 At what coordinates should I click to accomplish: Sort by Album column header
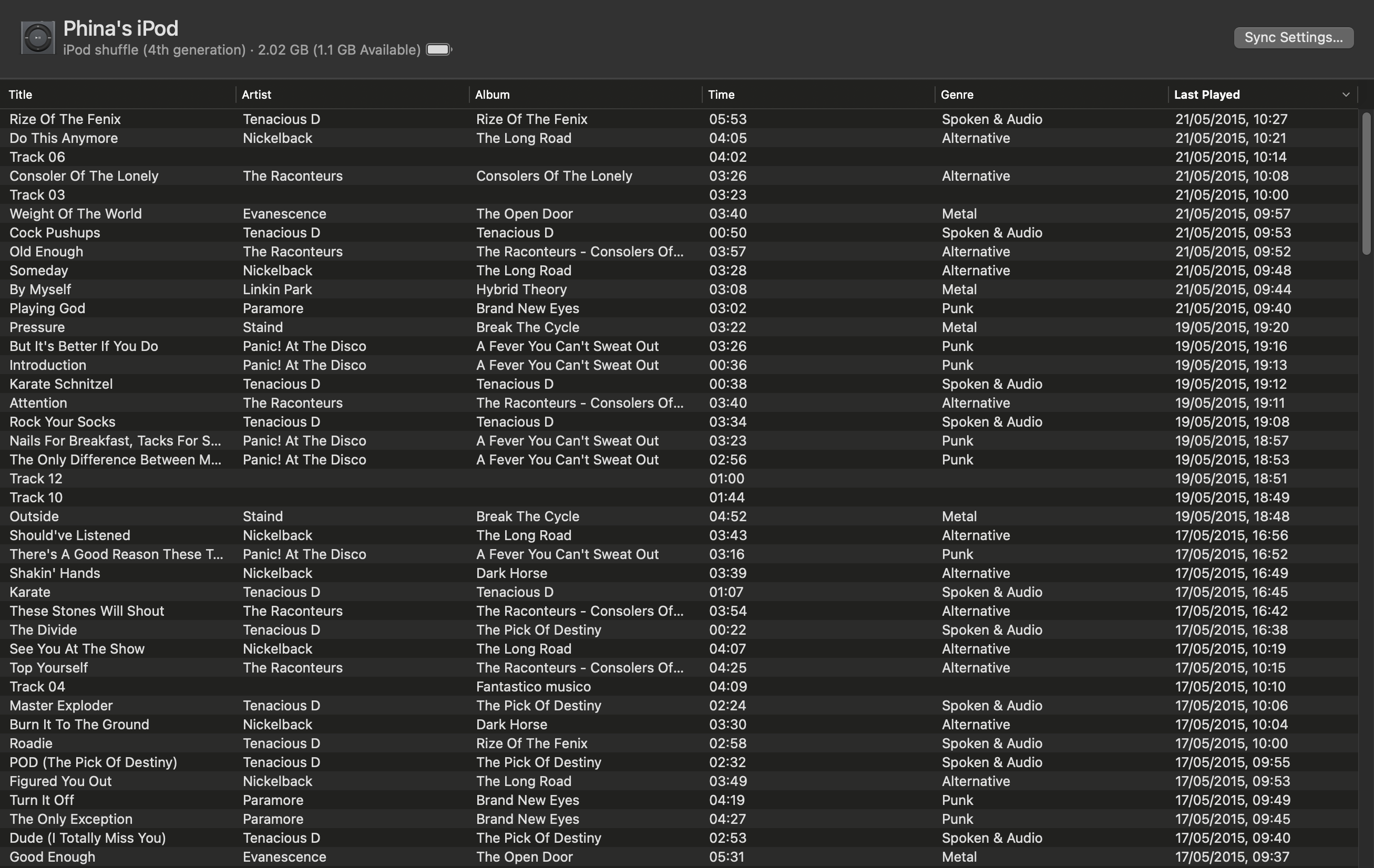(x=492, y=95)
